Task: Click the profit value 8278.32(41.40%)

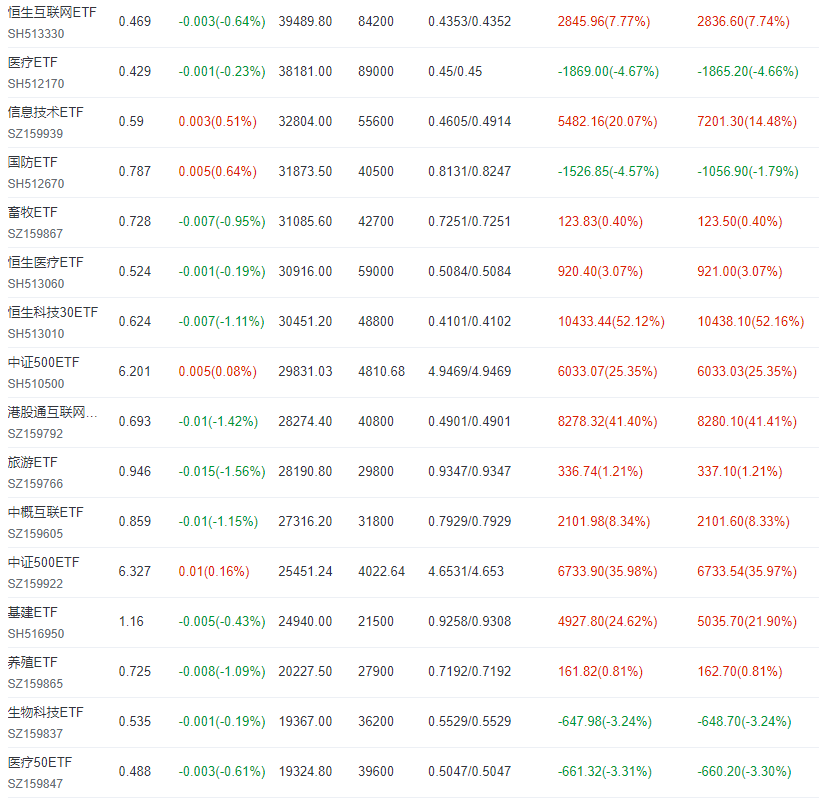Action: pyautogui.click(x=607, y=421)
